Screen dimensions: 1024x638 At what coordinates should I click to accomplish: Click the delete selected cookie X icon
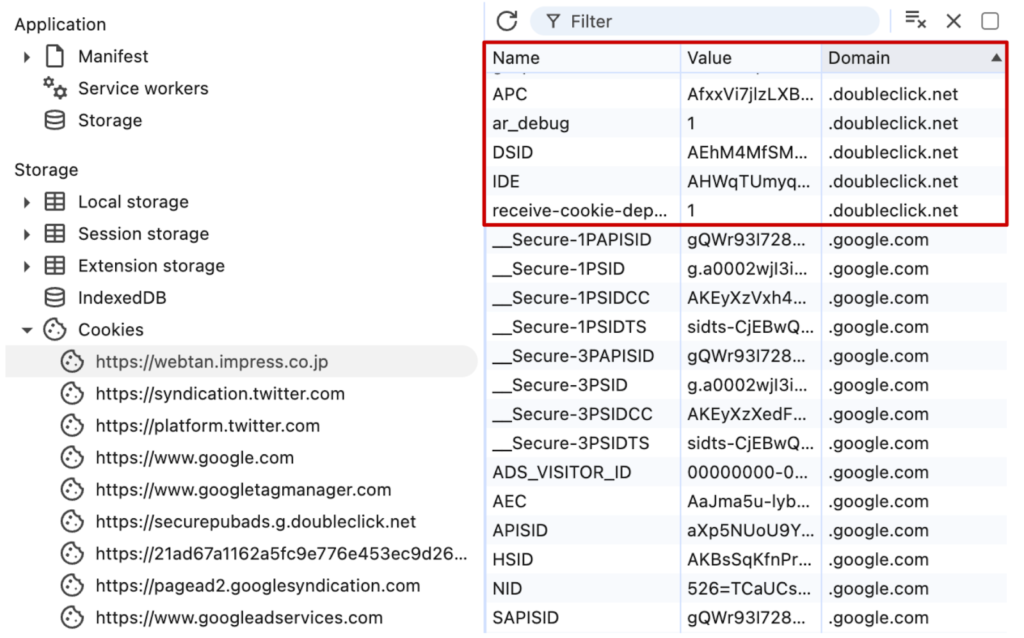954,21
